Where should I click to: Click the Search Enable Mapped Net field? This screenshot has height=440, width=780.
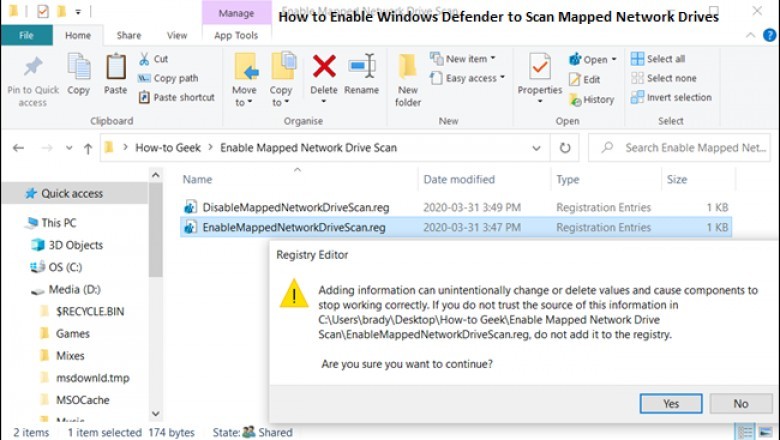(x=680, y=148)
